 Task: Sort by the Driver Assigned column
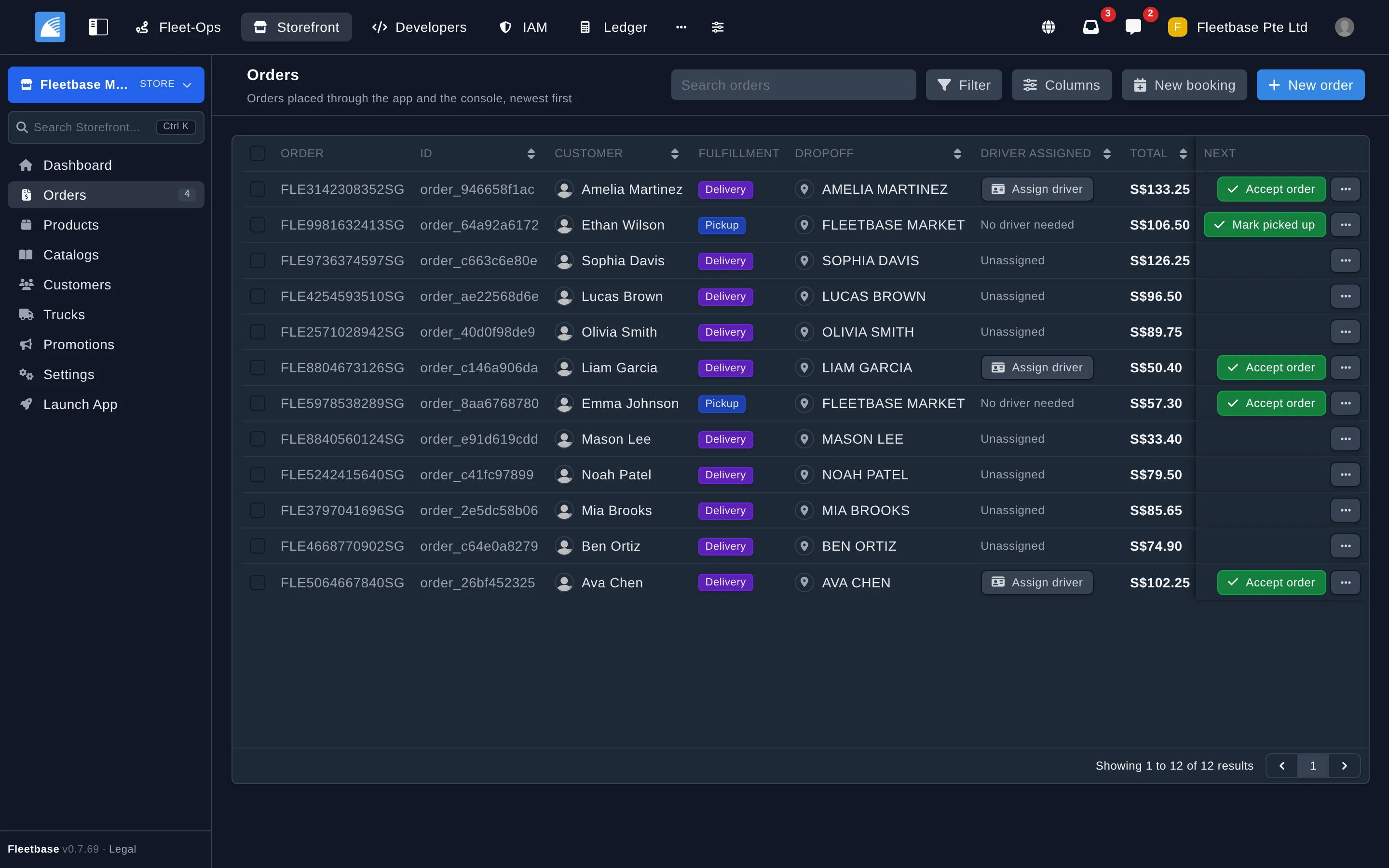(1106, 153)
